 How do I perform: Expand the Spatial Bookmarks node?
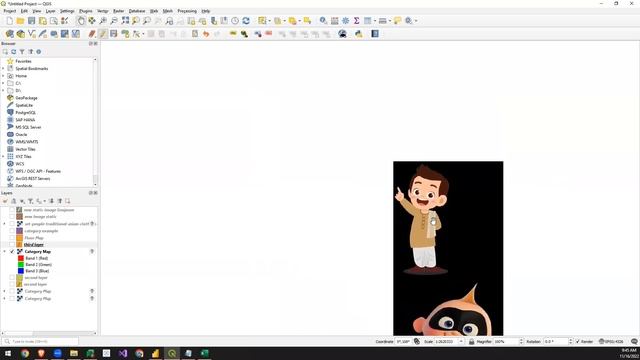(x=3, y=69)
